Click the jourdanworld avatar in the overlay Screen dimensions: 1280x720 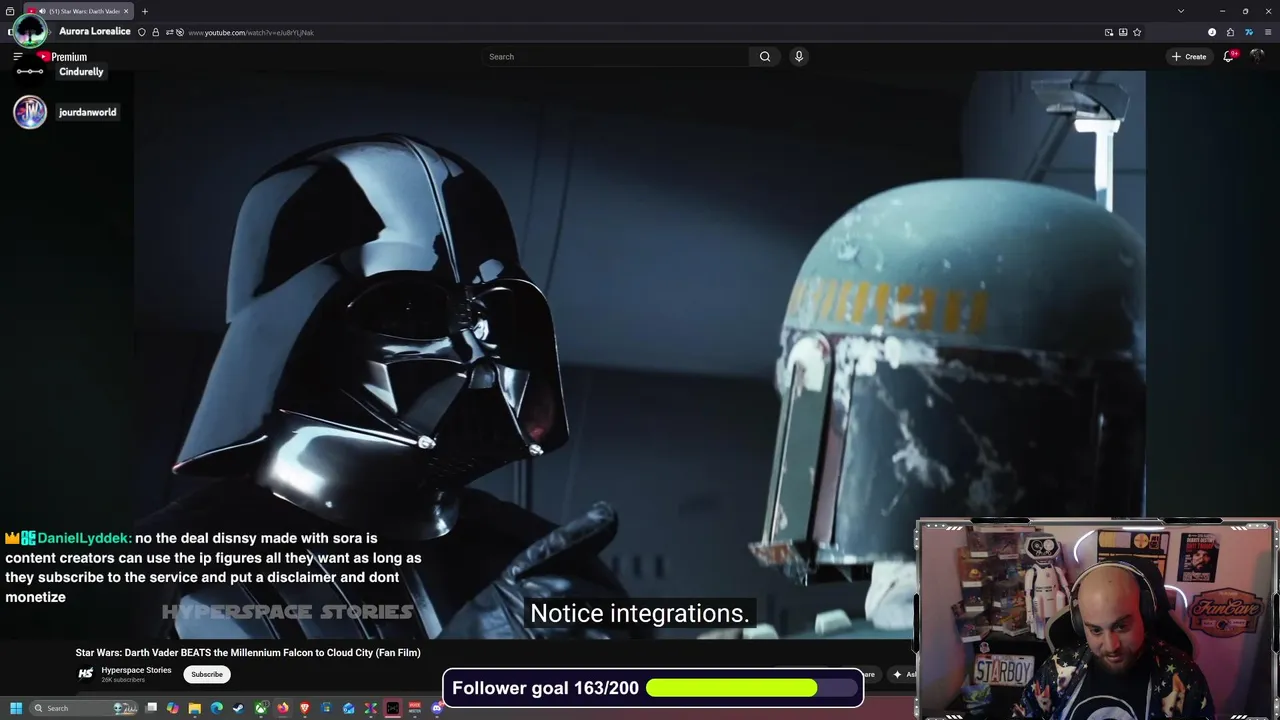pos(30,112)
